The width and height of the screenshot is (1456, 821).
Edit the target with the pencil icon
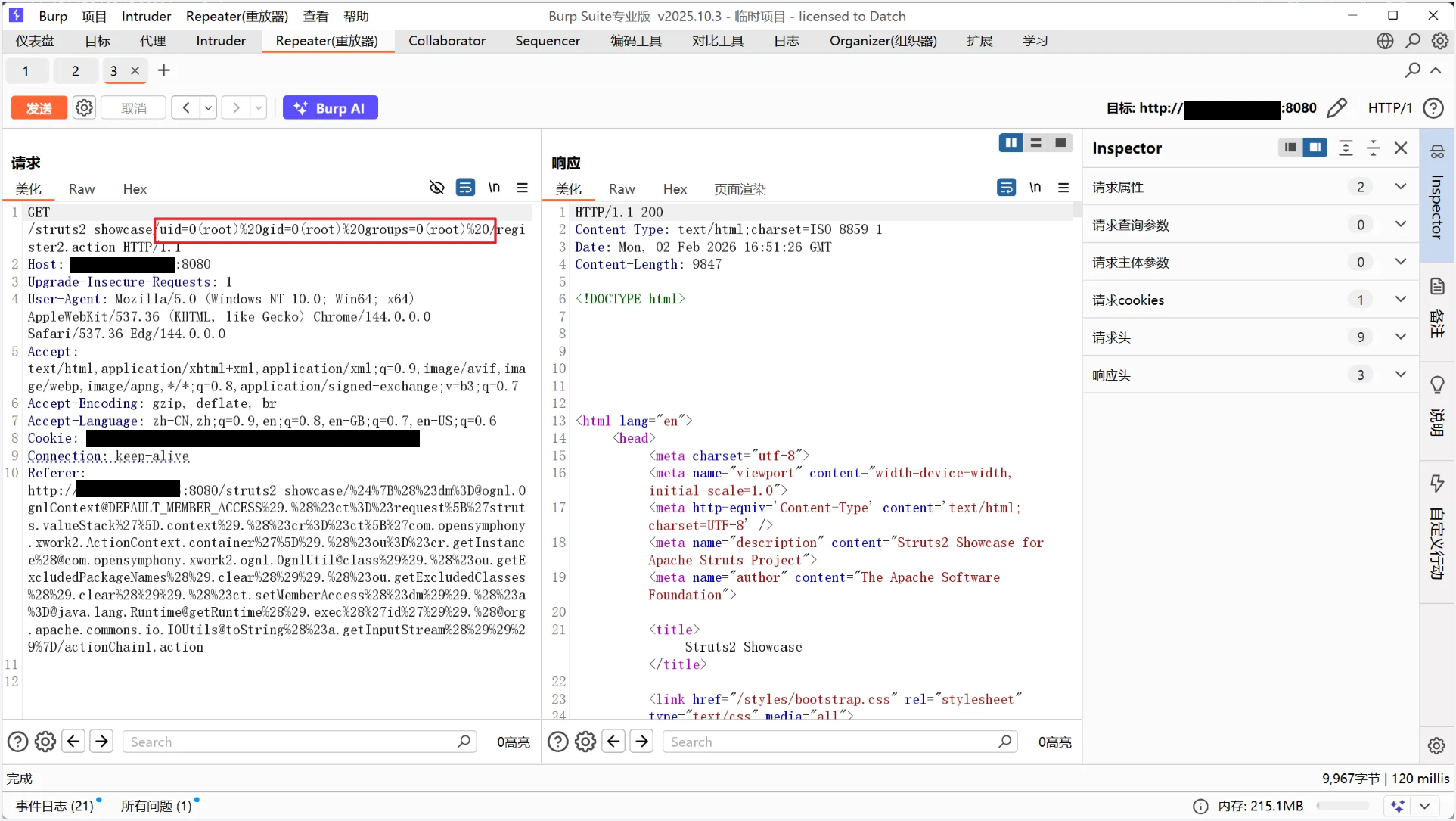tap(1337, 107)
